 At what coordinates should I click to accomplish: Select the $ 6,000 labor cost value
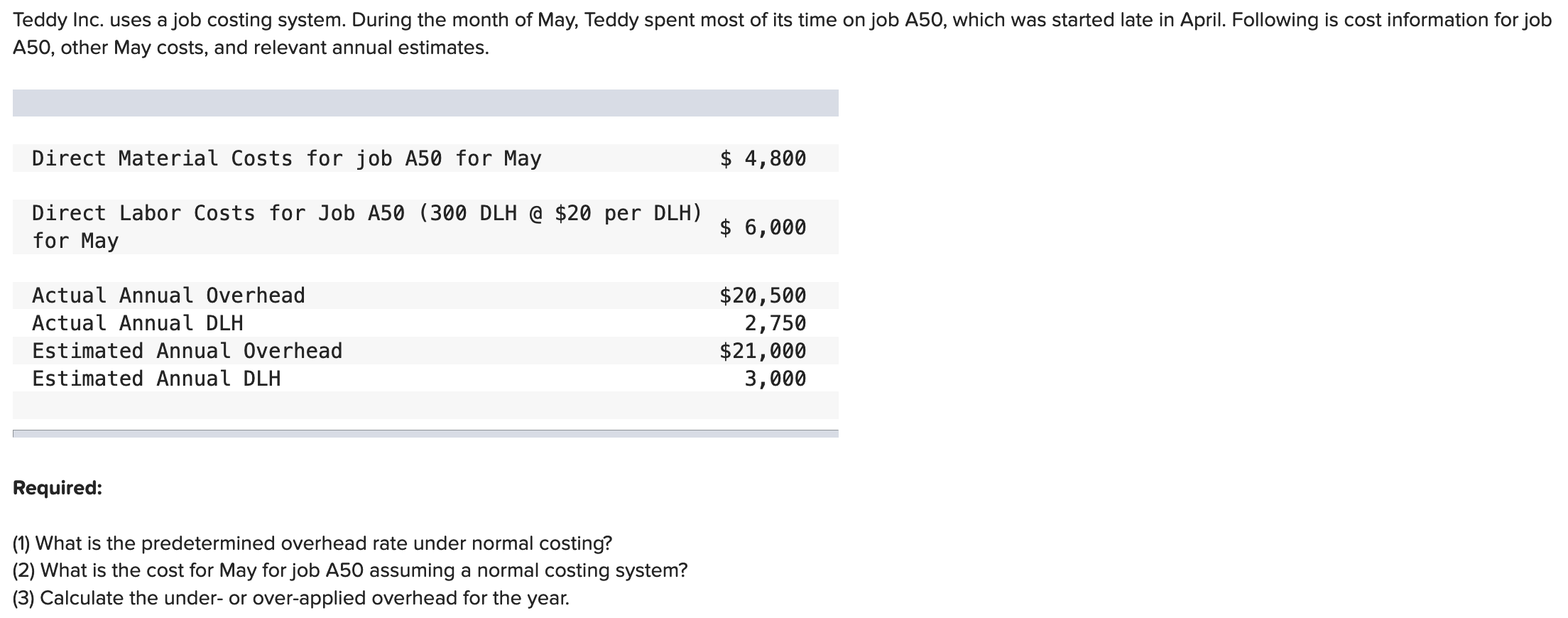[763, 227]
